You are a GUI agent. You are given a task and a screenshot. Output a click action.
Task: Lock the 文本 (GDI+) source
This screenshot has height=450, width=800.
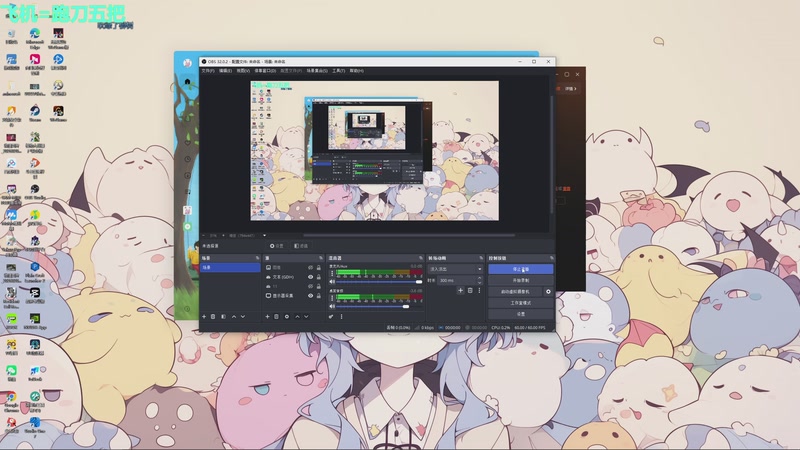tap(319, 277)
